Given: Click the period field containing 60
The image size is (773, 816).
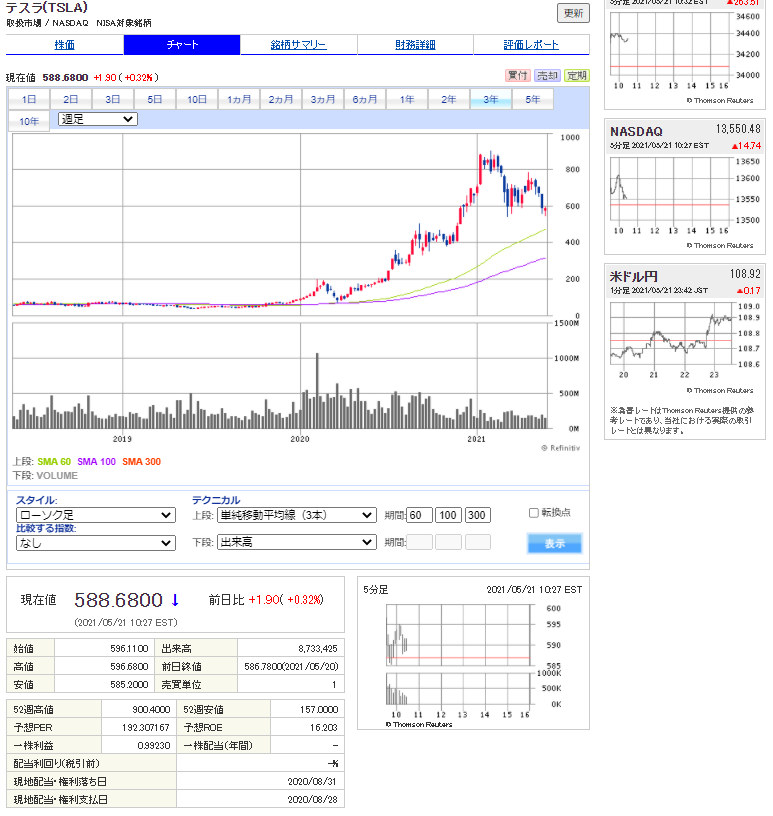Looking at the screenshot, I should tap(420, 515).
